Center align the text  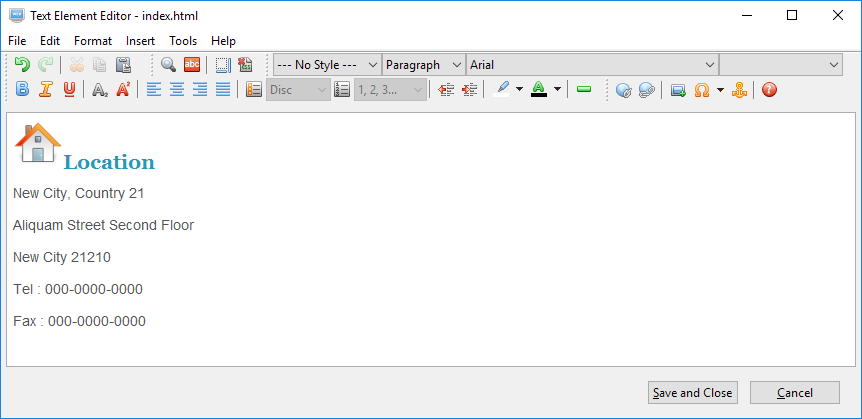(x=177, y=90)
